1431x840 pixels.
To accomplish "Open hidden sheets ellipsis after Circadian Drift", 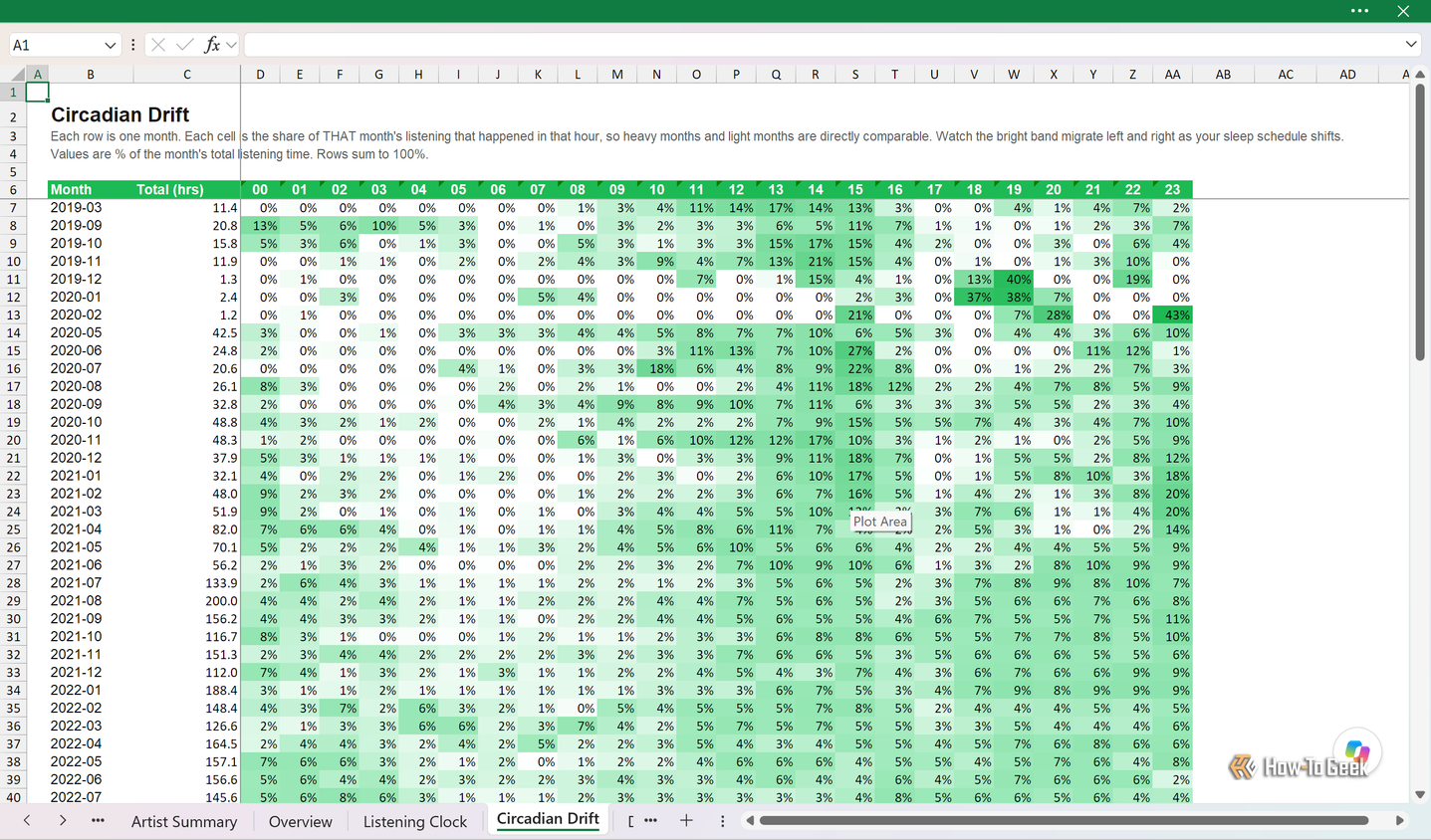I will coord(650,821).
